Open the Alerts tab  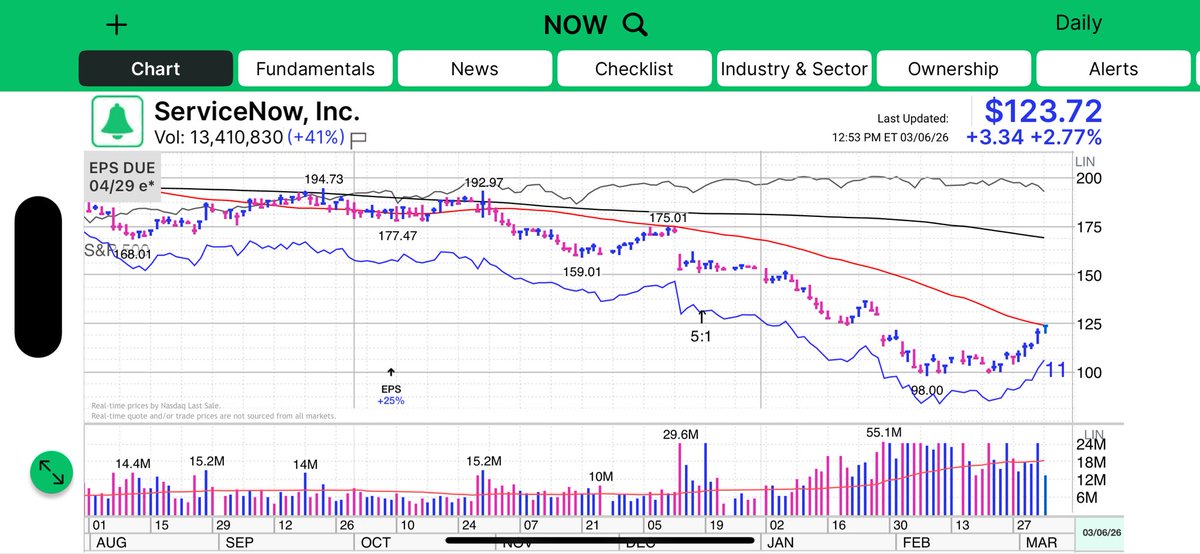[x=1113, y=69]
